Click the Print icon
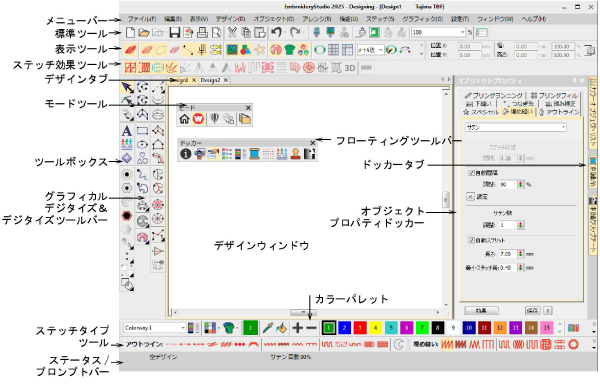Screen dimensions: 600x384 click(x=202, y=33)
